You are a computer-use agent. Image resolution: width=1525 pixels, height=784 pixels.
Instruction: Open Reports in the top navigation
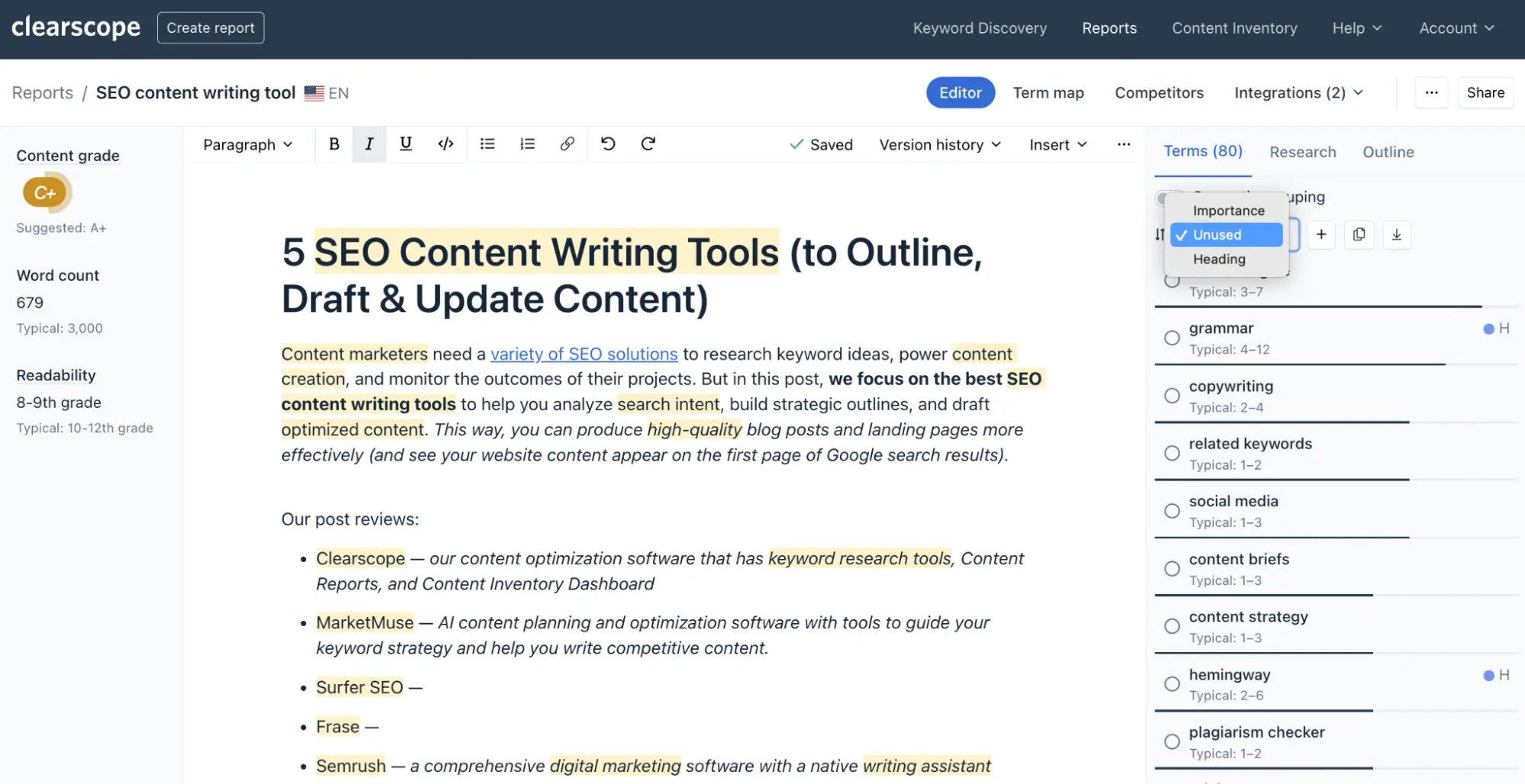[x=1109, y=28]
